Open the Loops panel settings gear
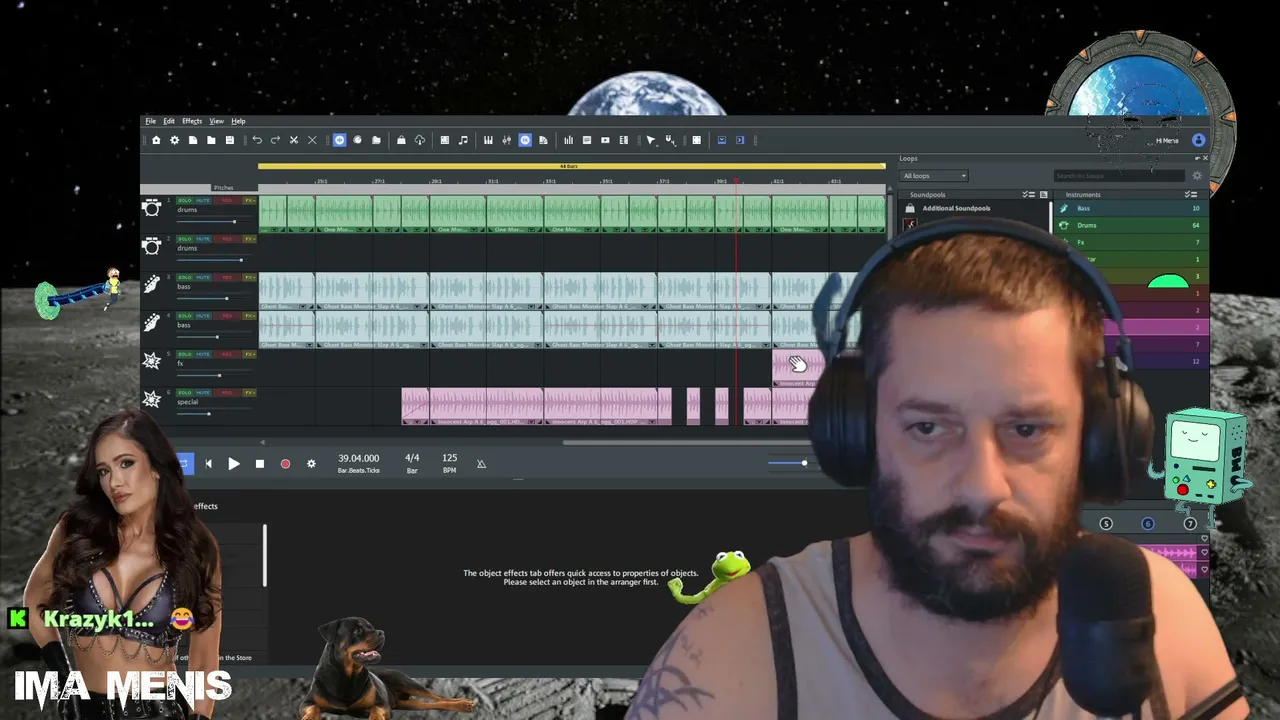Screen dimensions: 1280x720 tap(1197, 176)
